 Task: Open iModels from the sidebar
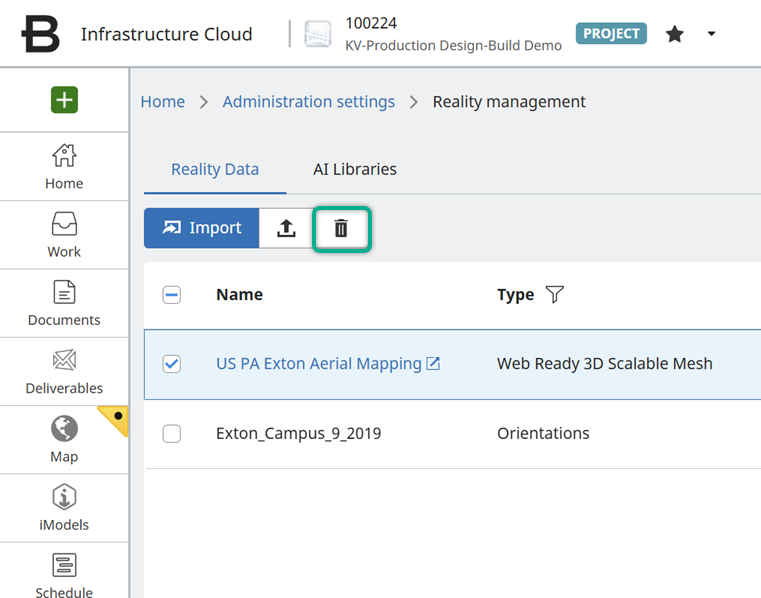64,507
